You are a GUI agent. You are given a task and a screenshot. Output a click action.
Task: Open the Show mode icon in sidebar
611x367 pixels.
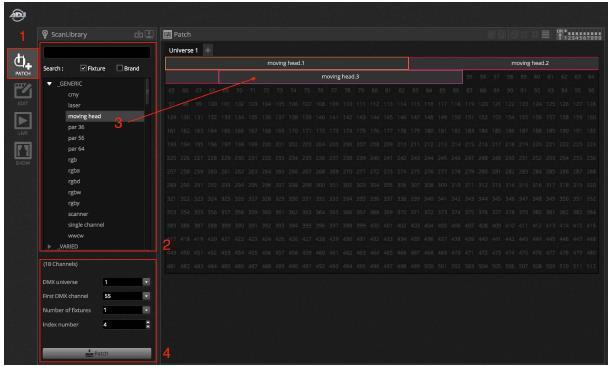click(23, 153)
